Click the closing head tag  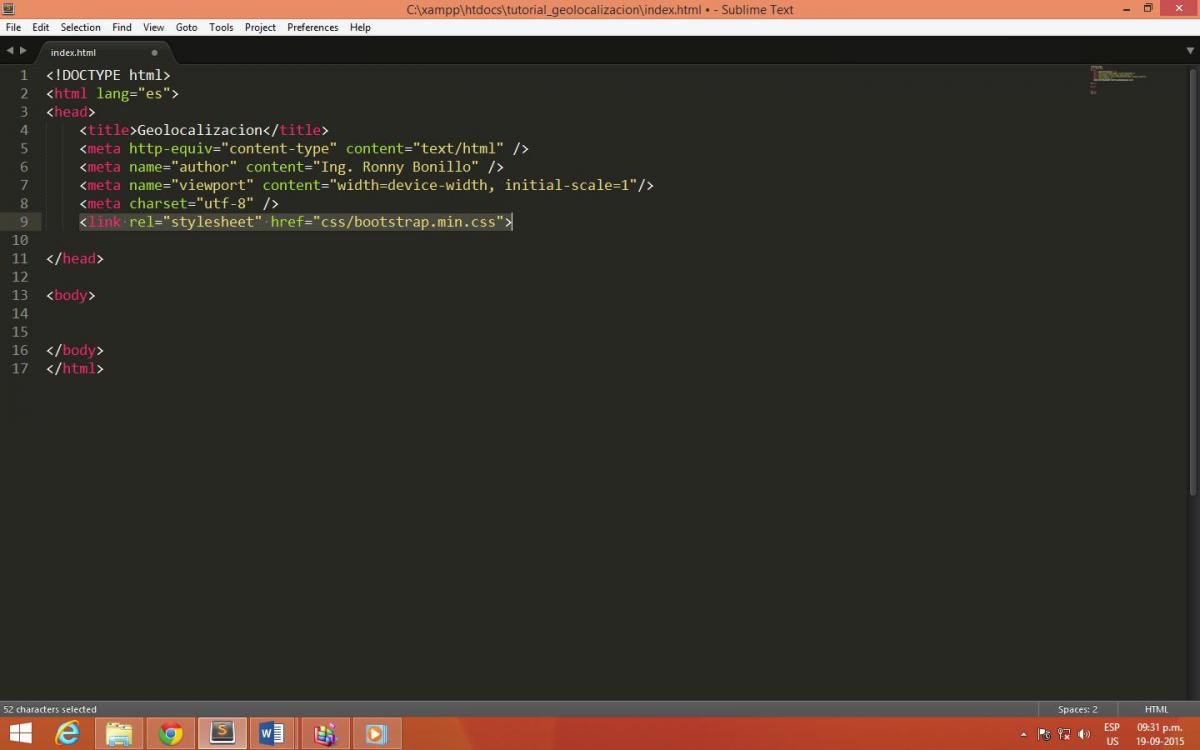tap(75, 258)
